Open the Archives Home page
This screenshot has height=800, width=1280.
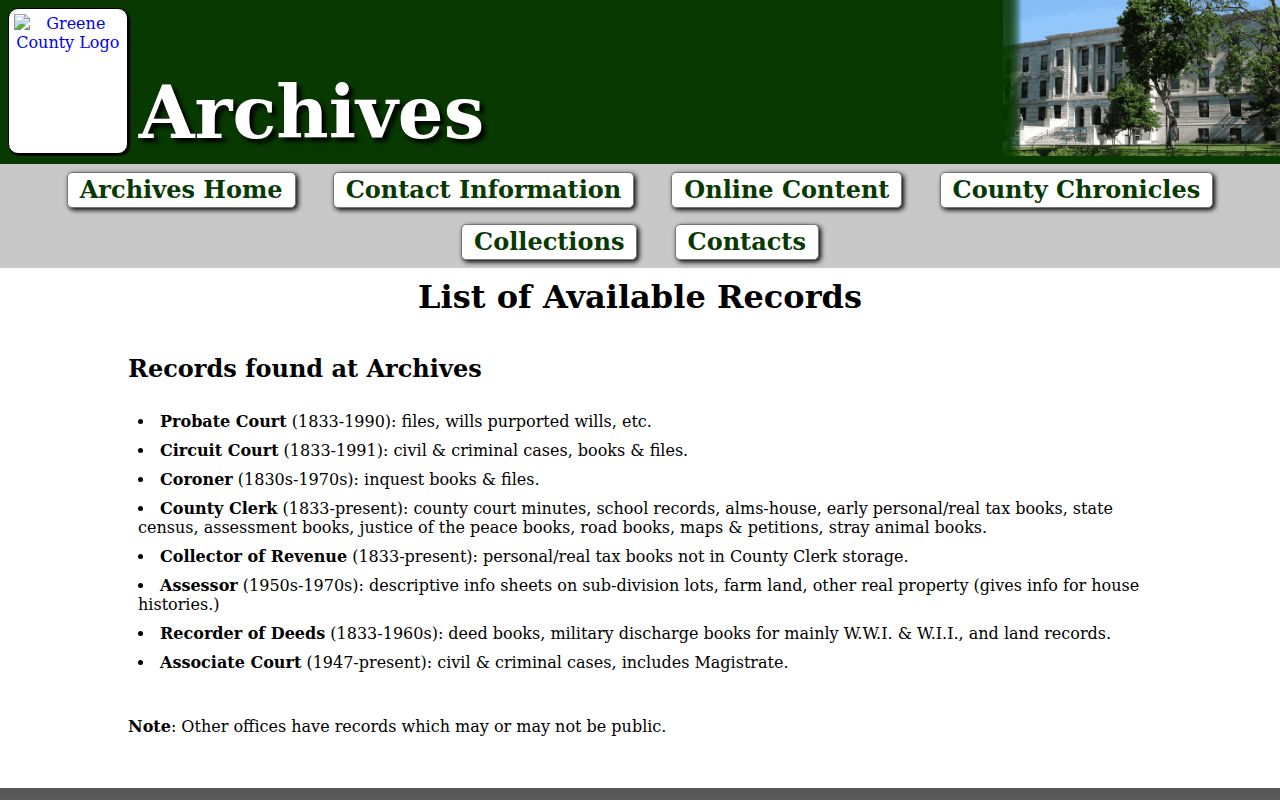click(181, 190)
